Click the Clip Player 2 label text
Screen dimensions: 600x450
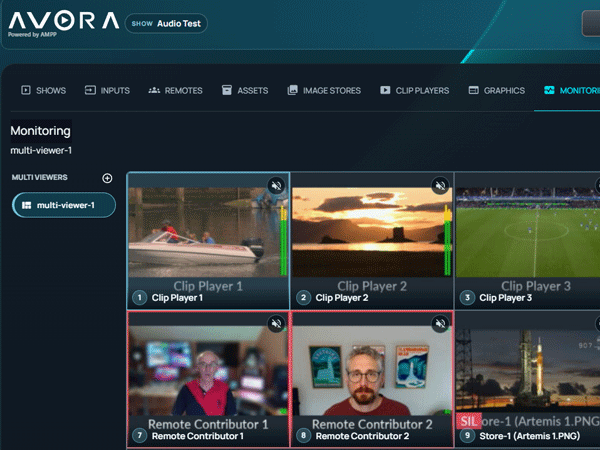tap(342, 298)
